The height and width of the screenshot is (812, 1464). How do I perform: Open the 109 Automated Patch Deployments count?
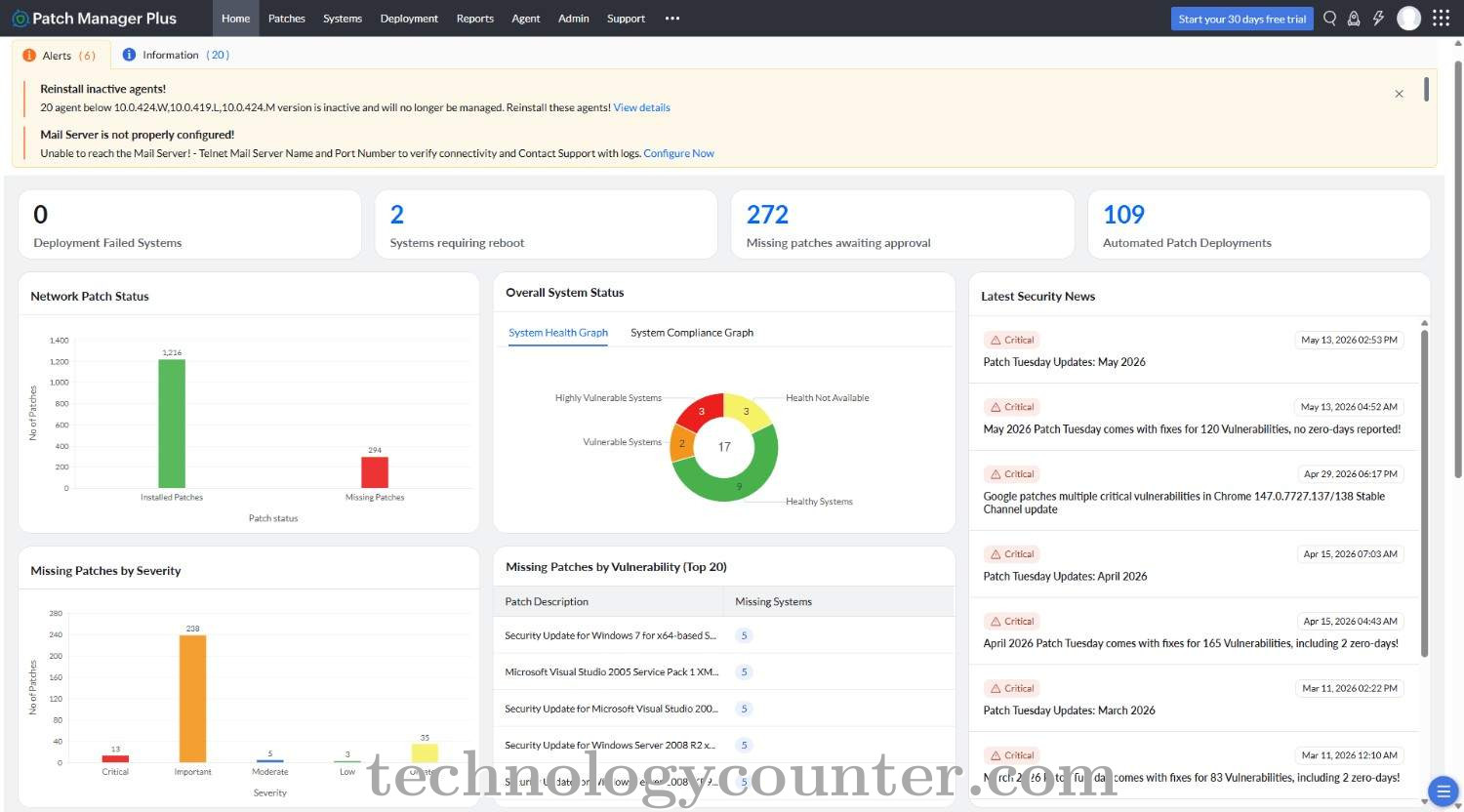[1123, 215]
